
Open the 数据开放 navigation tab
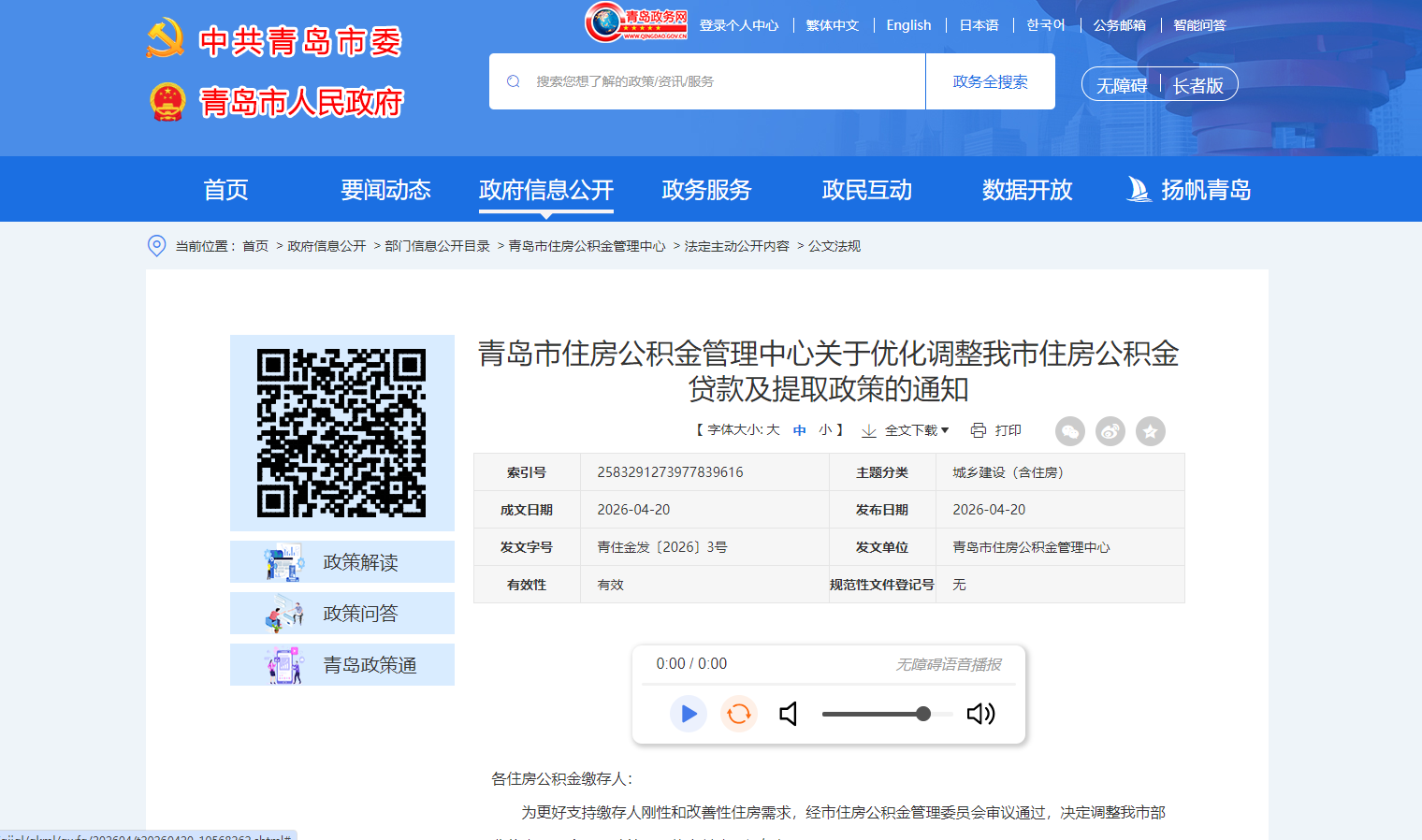pyautogui.click(x=1026, y=190)
